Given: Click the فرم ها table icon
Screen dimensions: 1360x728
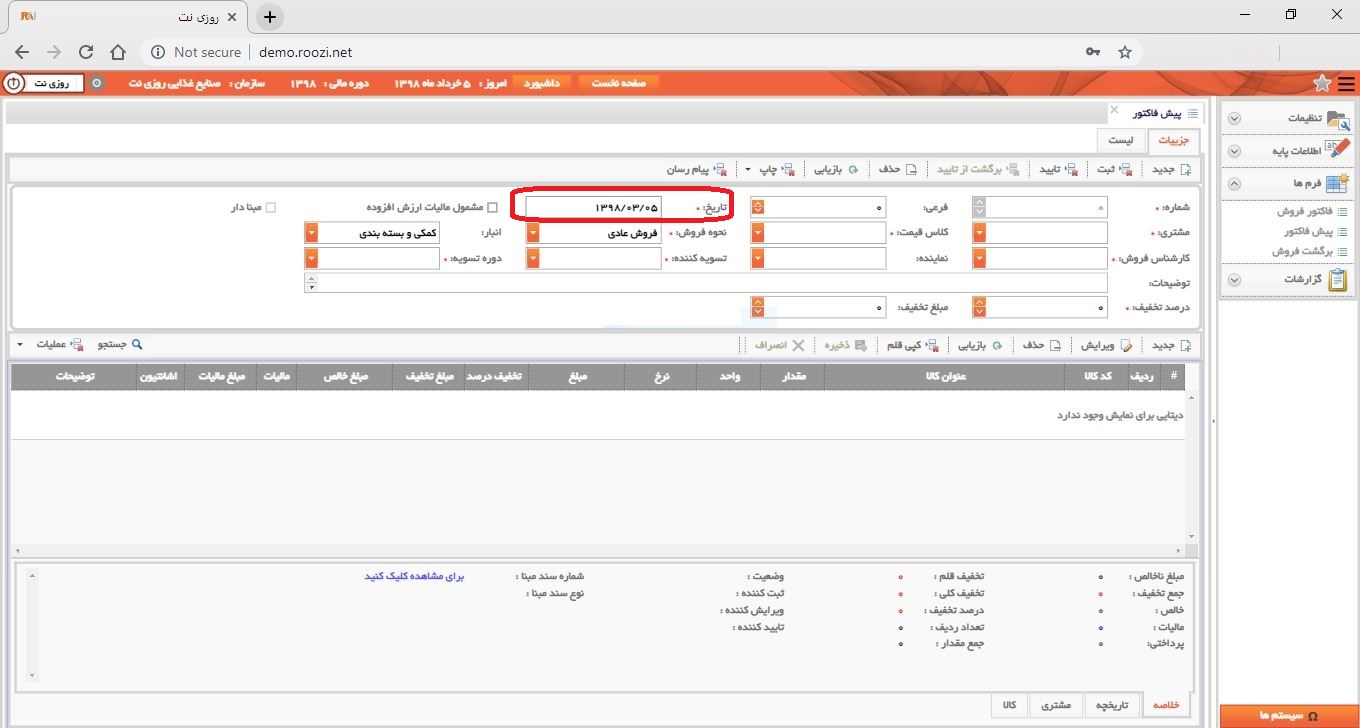Looking at the screenshot, I should tap(1338, 183).
